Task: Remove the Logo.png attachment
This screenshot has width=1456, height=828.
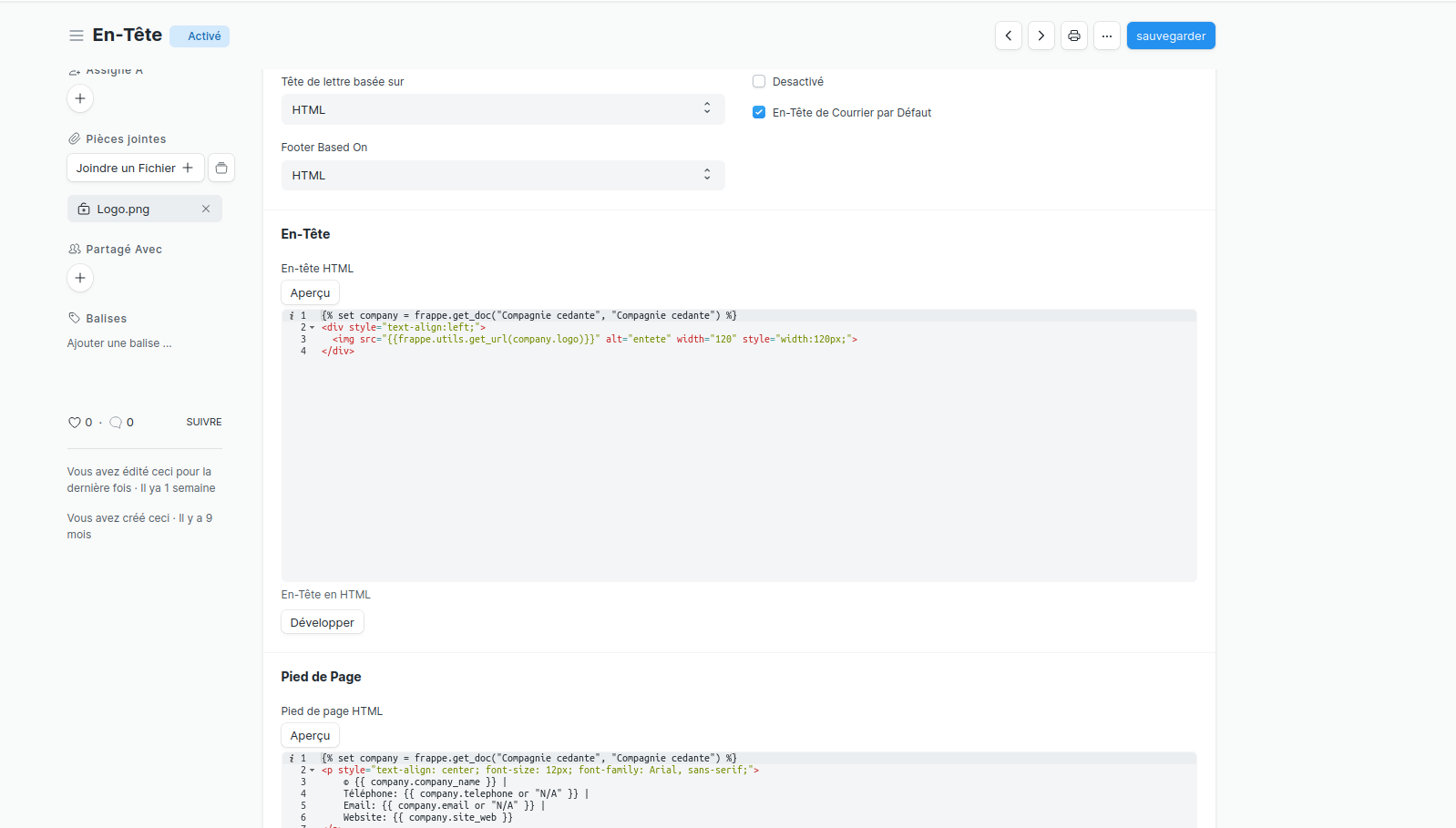Action: pyautogui.click(x=206, y=209)
